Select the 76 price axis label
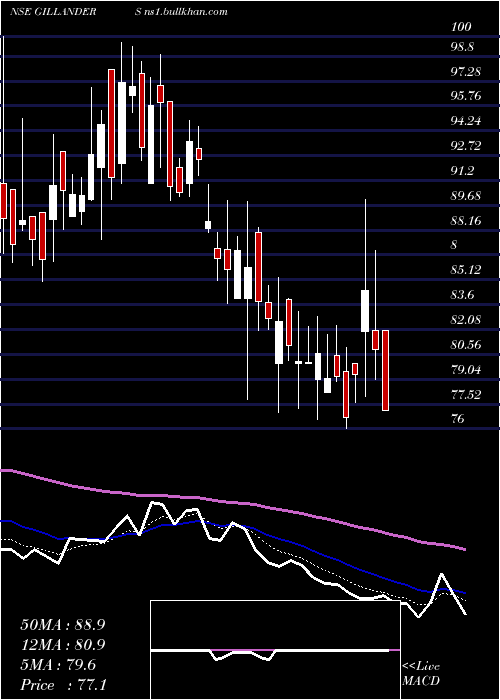The height and width of the screenshot is (700, 500). 458,419
